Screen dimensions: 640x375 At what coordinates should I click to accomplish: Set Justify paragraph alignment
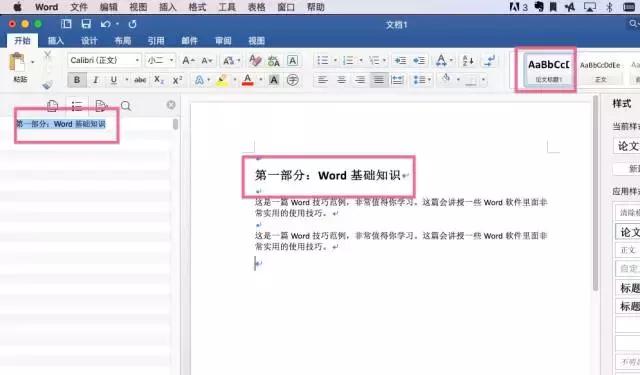[378, 80]
